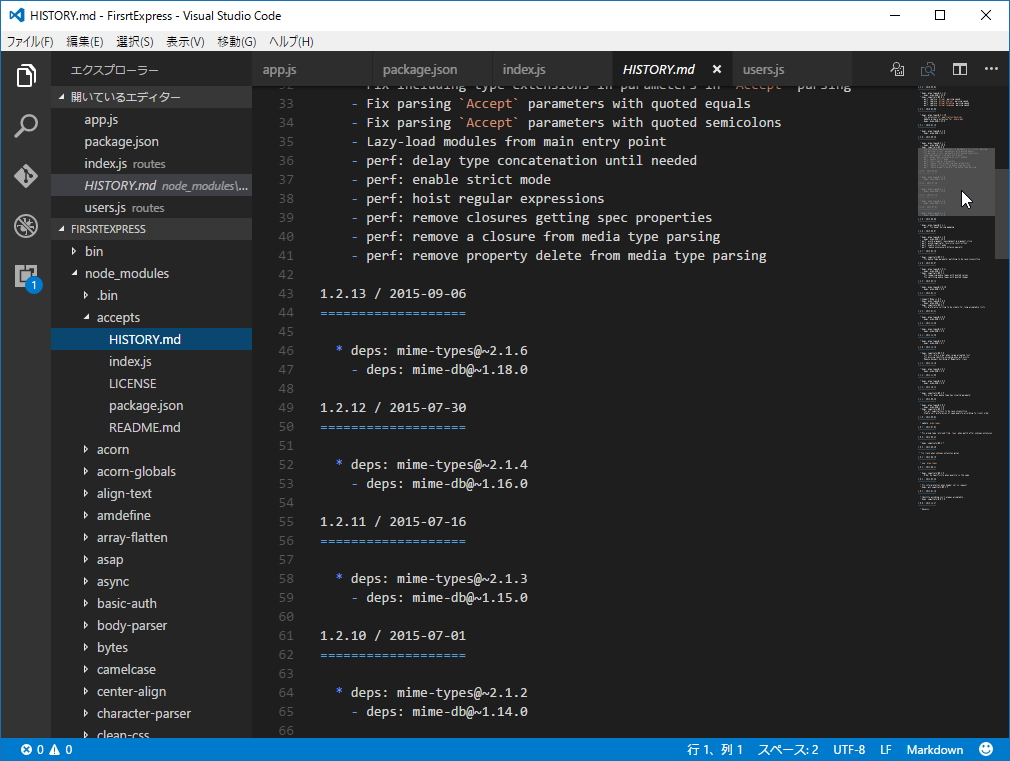The image size is (1010, 761).
Task: Select users.js routes in open editors
Action: pos(151,207)
